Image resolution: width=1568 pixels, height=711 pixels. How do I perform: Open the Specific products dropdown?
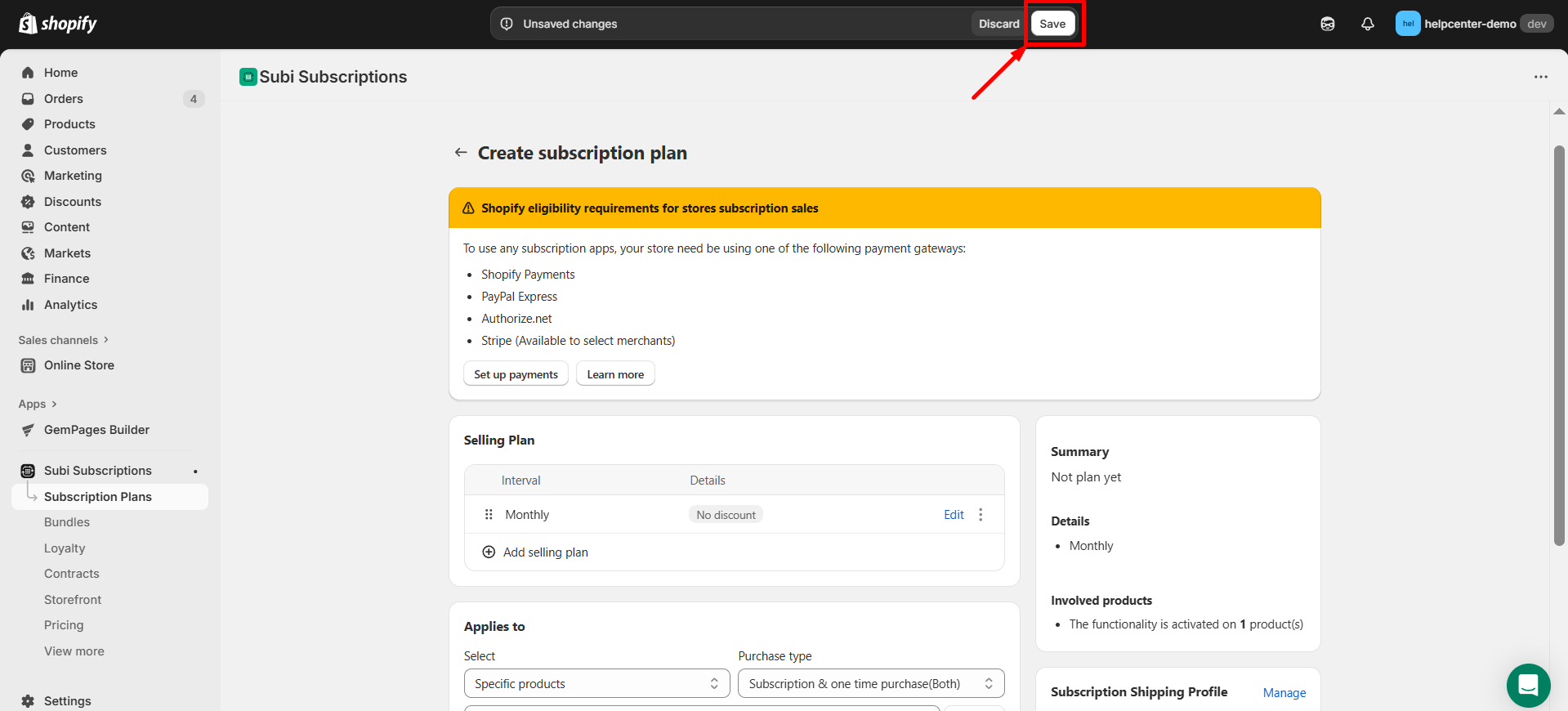point(596,684)
